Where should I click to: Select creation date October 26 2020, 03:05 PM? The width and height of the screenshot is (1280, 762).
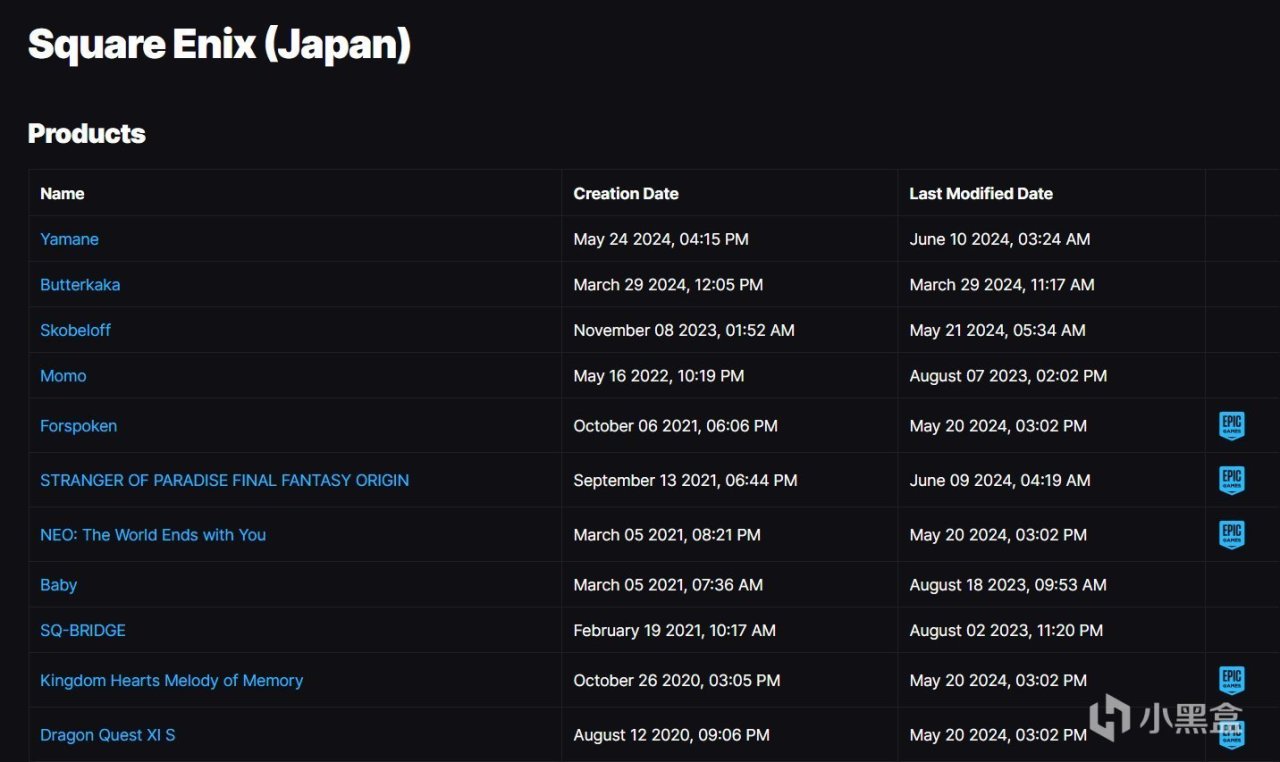coord(677,681)
